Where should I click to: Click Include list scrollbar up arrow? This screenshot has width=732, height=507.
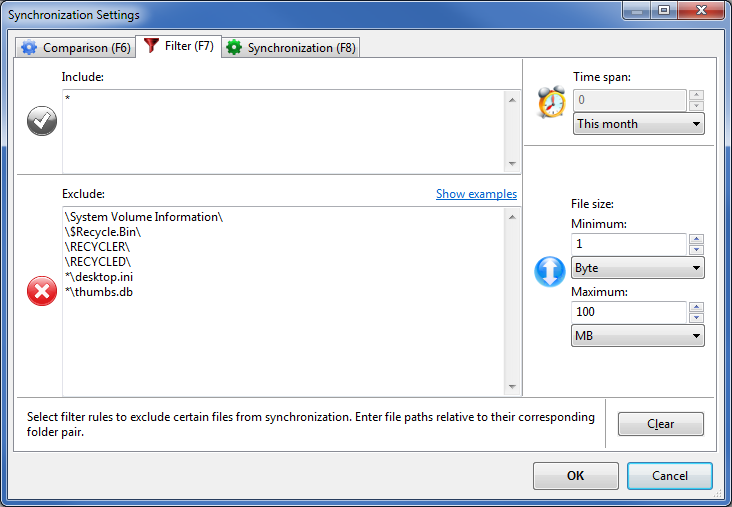point(512,100)
